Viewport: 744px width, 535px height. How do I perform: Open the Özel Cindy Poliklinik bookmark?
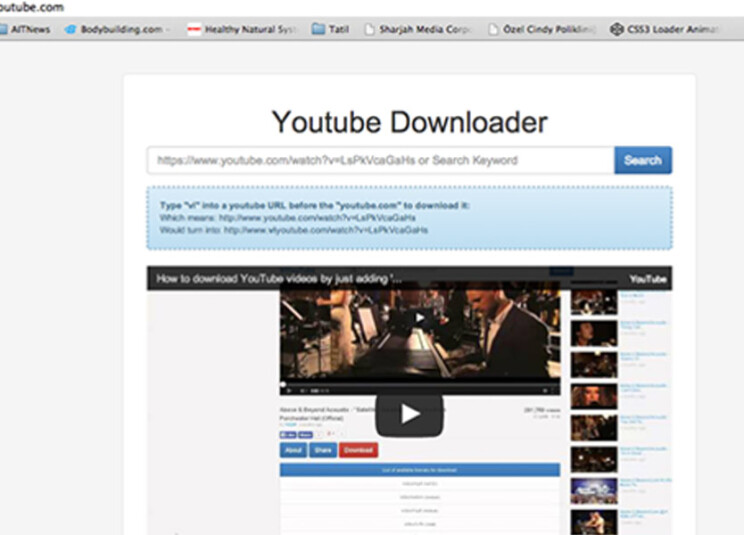(x=546, y=30)
